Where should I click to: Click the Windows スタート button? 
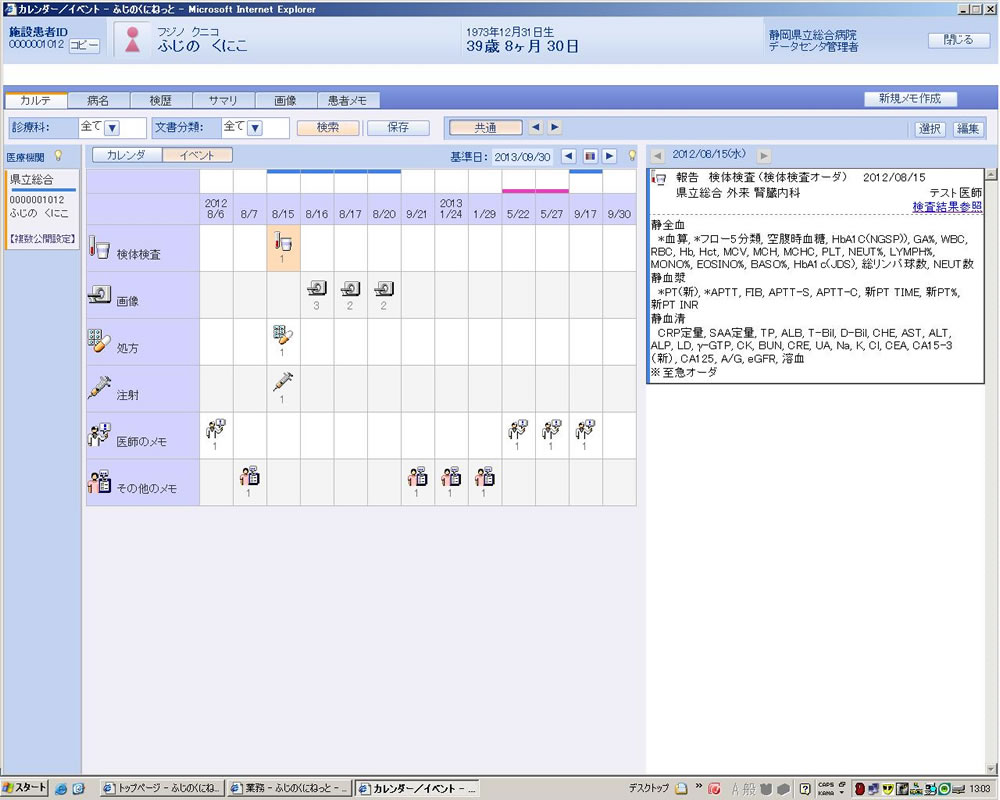pos(25,788)
